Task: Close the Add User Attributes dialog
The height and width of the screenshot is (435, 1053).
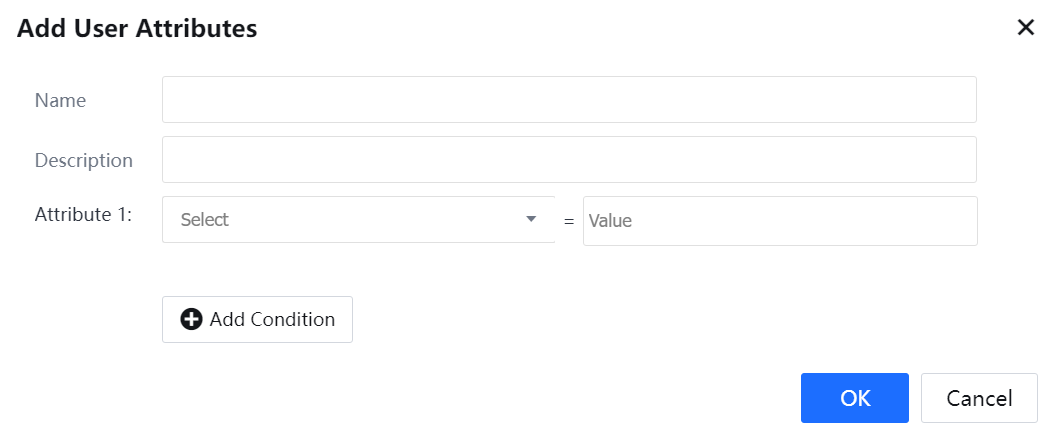Action: pyautogui.click(x=1025, y=28)
